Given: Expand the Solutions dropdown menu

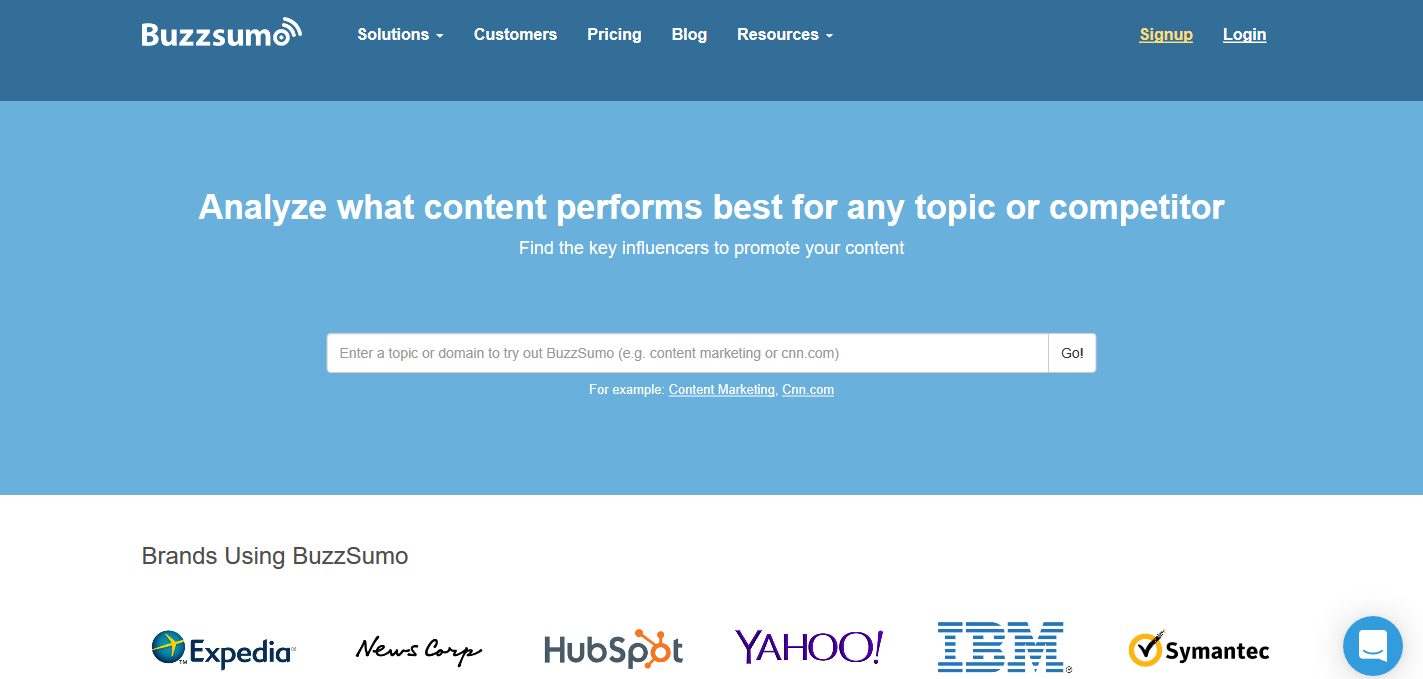Looking at the screenshot, I should click(400, 34).
